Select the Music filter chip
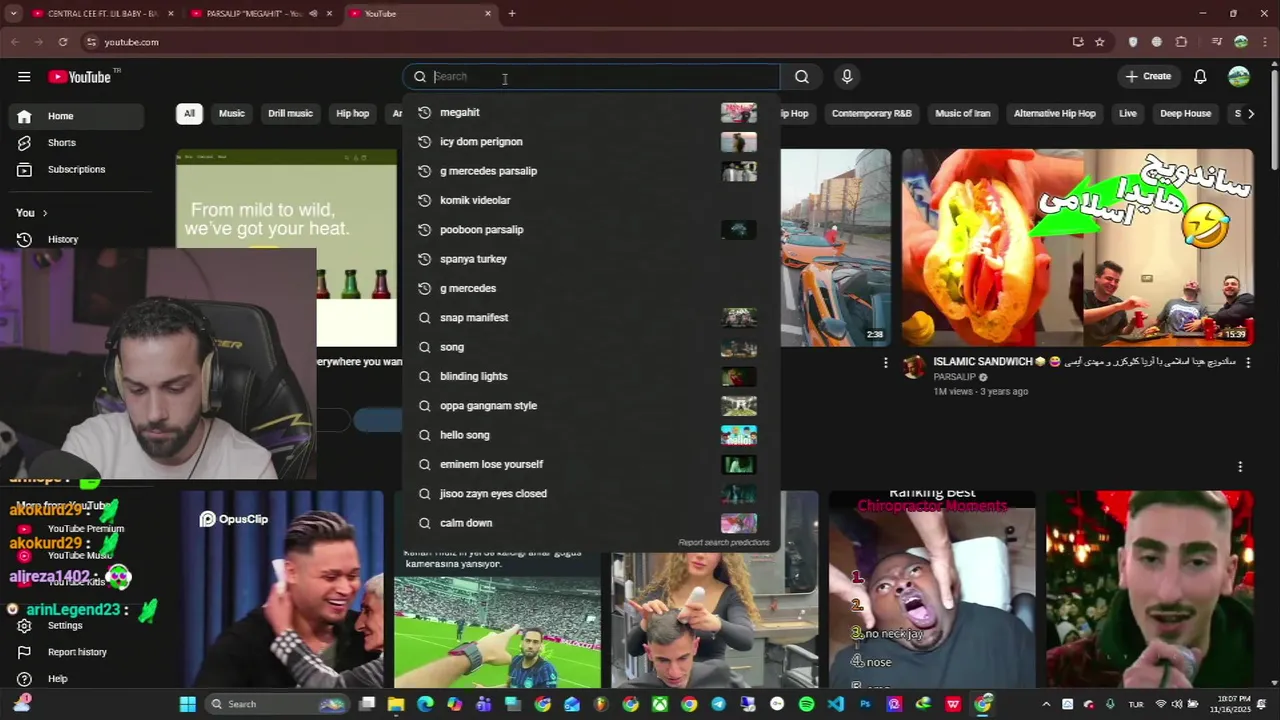This screenshot has width=1280, height=720. tap(232, 114)
